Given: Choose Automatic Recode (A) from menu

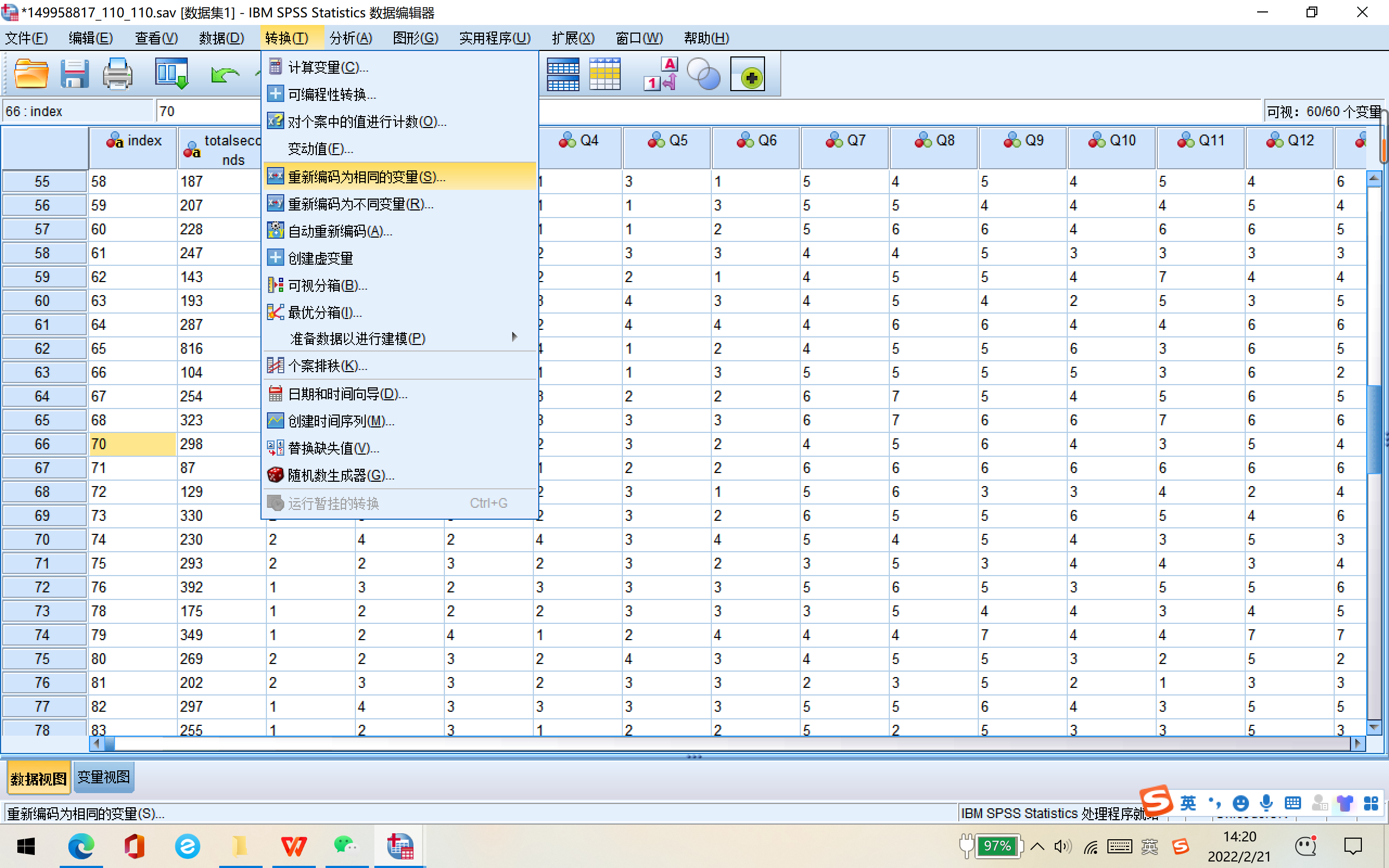Looking at the screenshot, I should [x=399, y=231].
